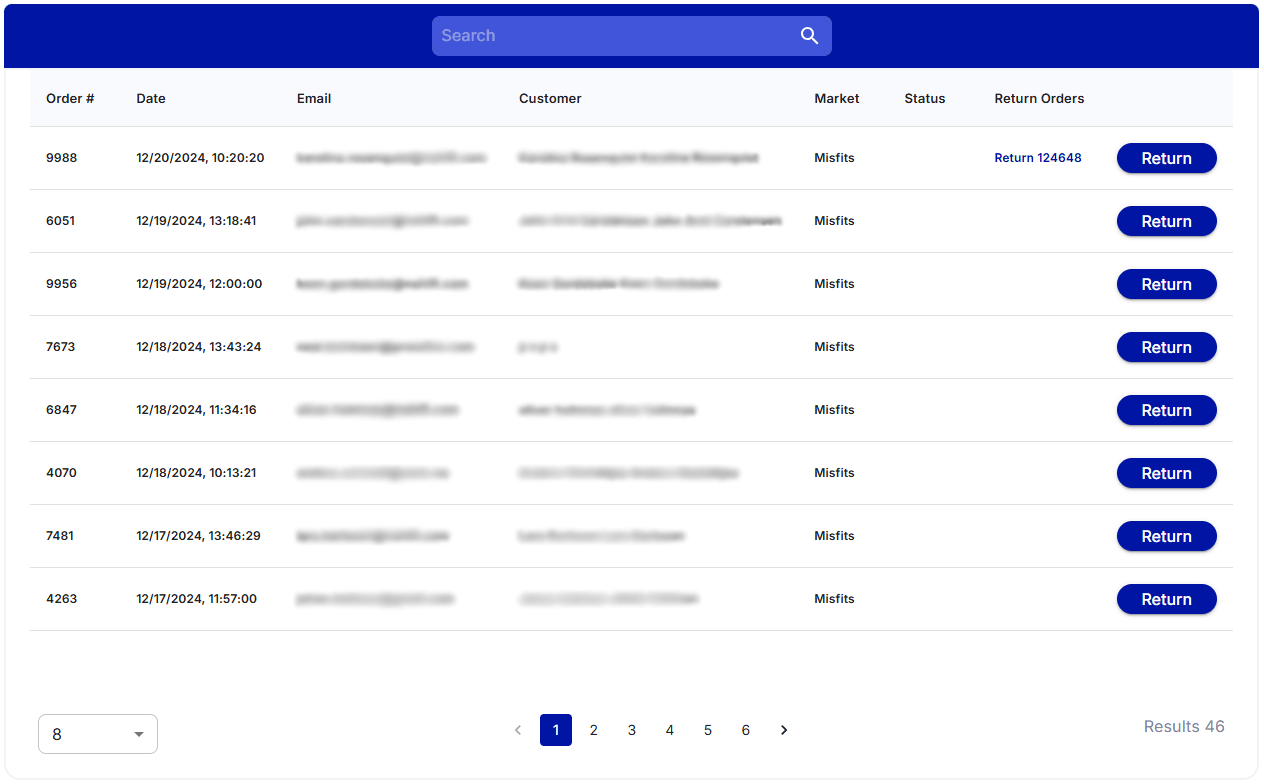Go to page 2 of results
This screenshot has width=1264, height=784.
pyautogui.click(x=594, y=730)
